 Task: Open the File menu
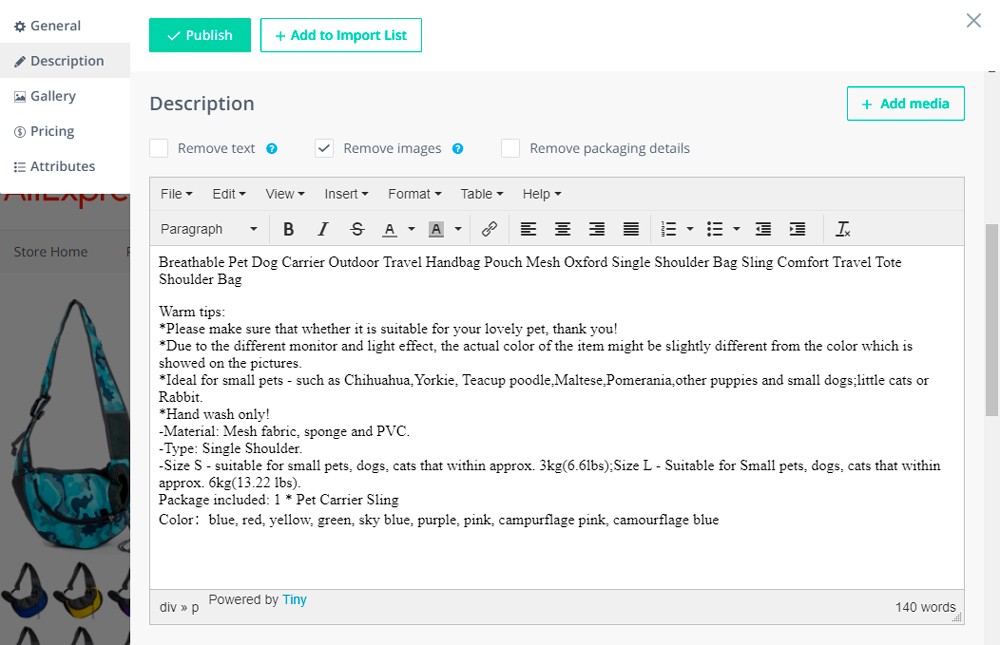[x=176, y=194]
